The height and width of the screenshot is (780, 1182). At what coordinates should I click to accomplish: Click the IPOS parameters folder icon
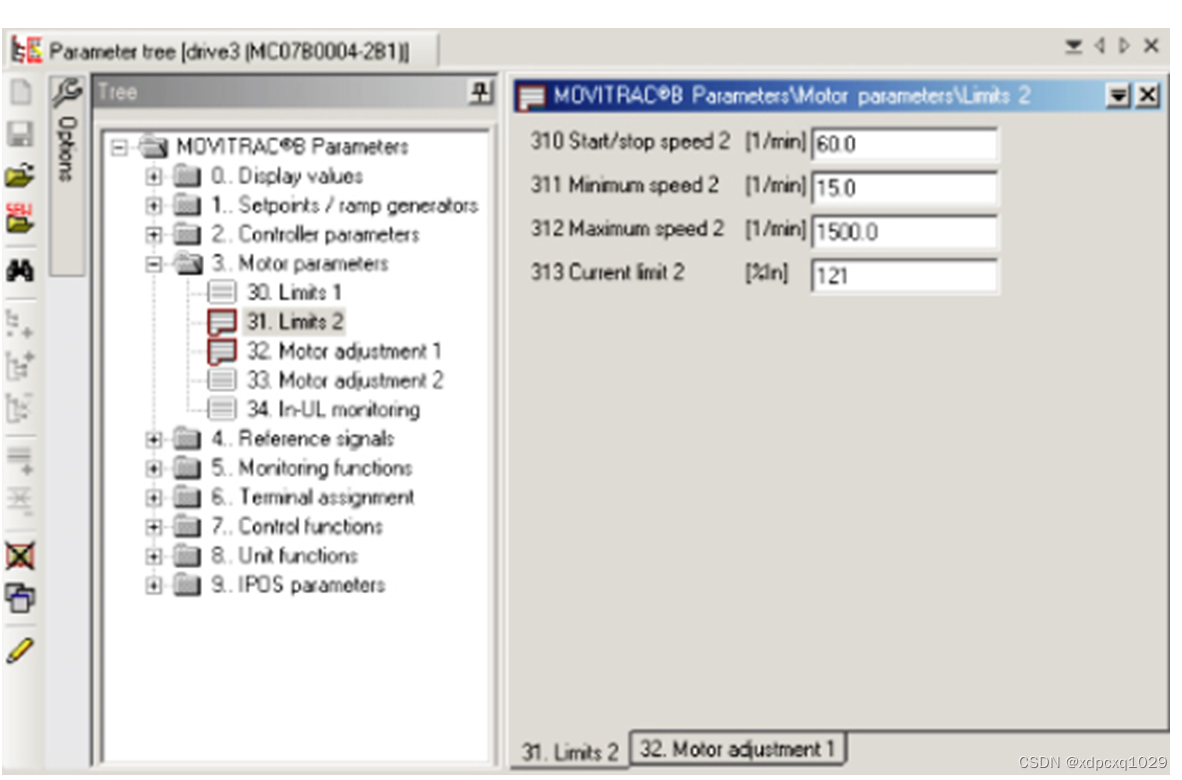click(x=187, y=585)
